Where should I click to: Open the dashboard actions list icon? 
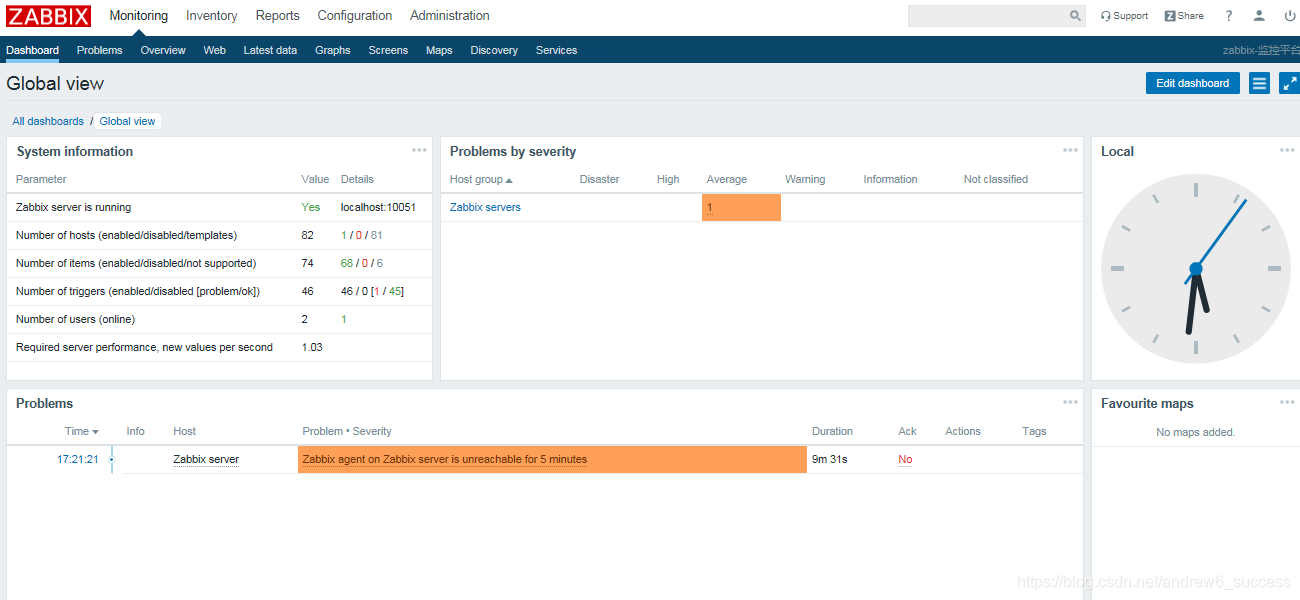[x=1259, y=83]
